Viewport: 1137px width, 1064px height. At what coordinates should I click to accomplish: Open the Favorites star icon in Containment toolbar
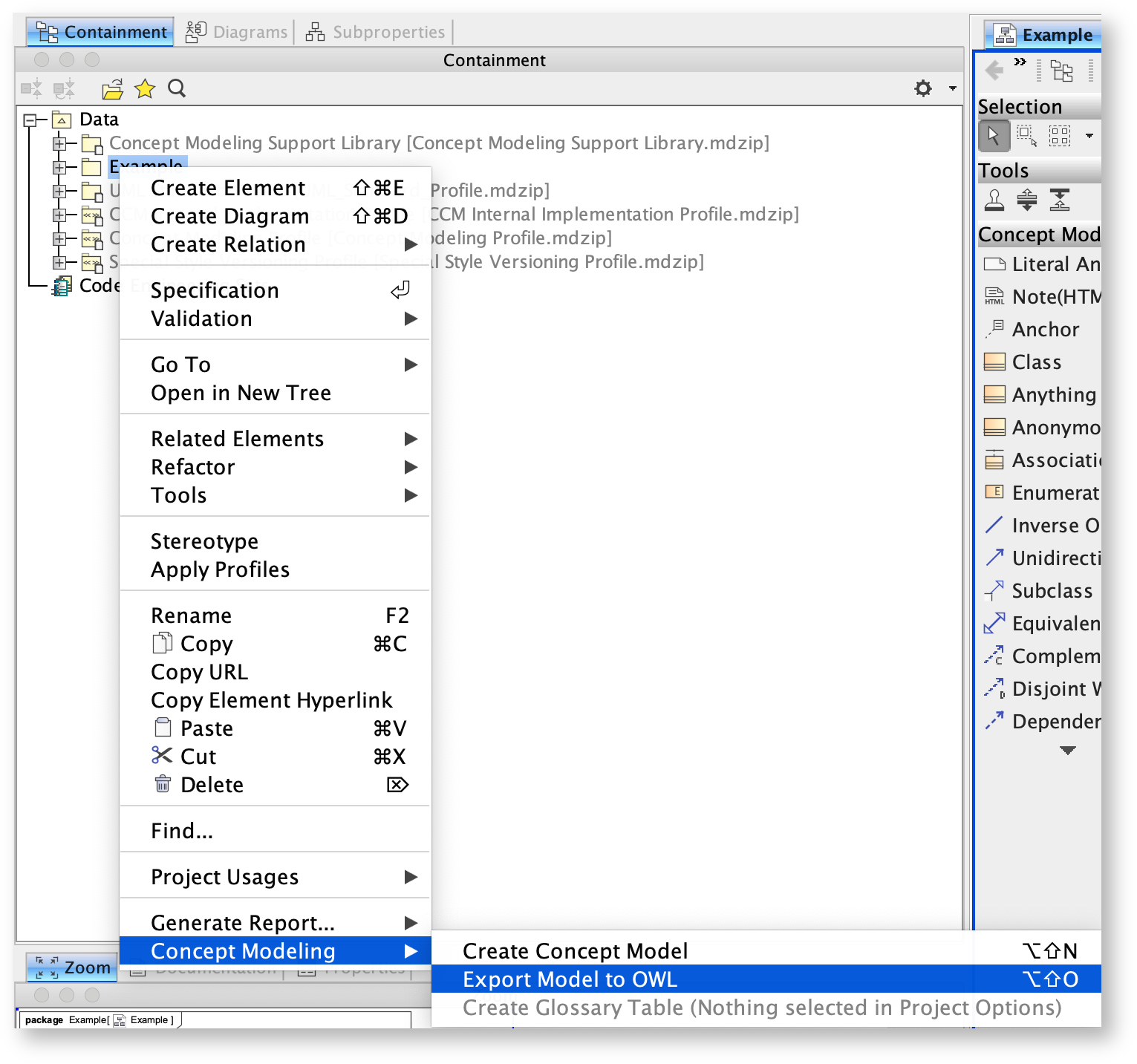coord(144,88)
